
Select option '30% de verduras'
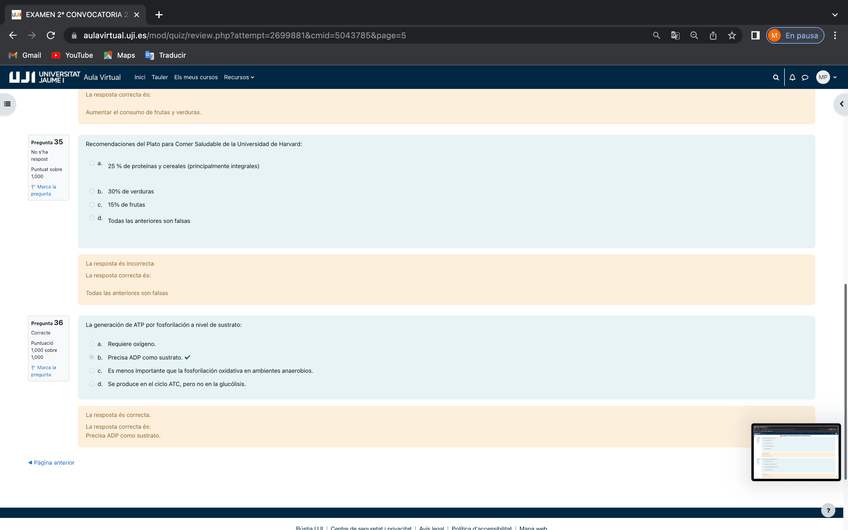pos(91,191)
